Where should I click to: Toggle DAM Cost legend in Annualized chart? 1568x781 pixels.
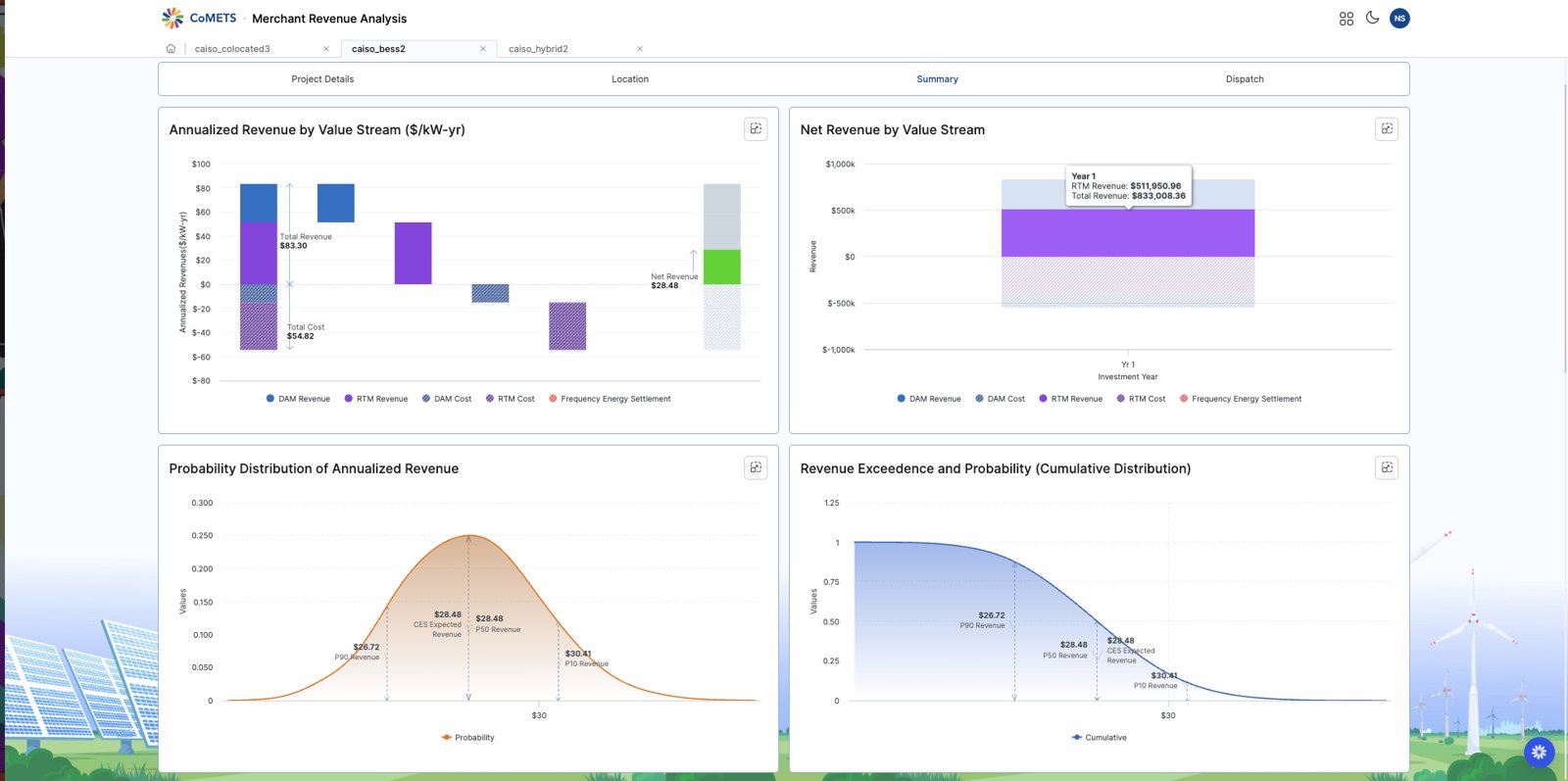(x=447, y=399)
